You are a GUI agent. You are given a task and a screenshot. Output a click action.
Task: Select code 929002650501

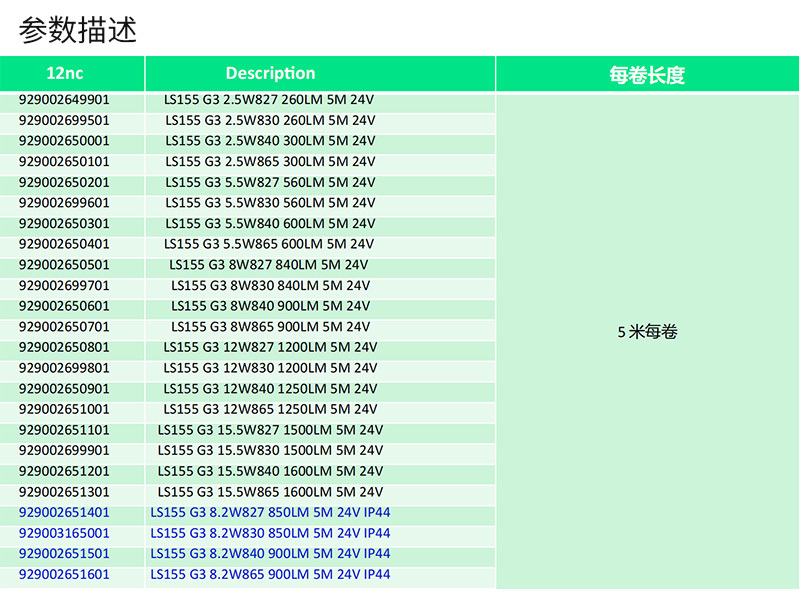click(x=64, y=265)
